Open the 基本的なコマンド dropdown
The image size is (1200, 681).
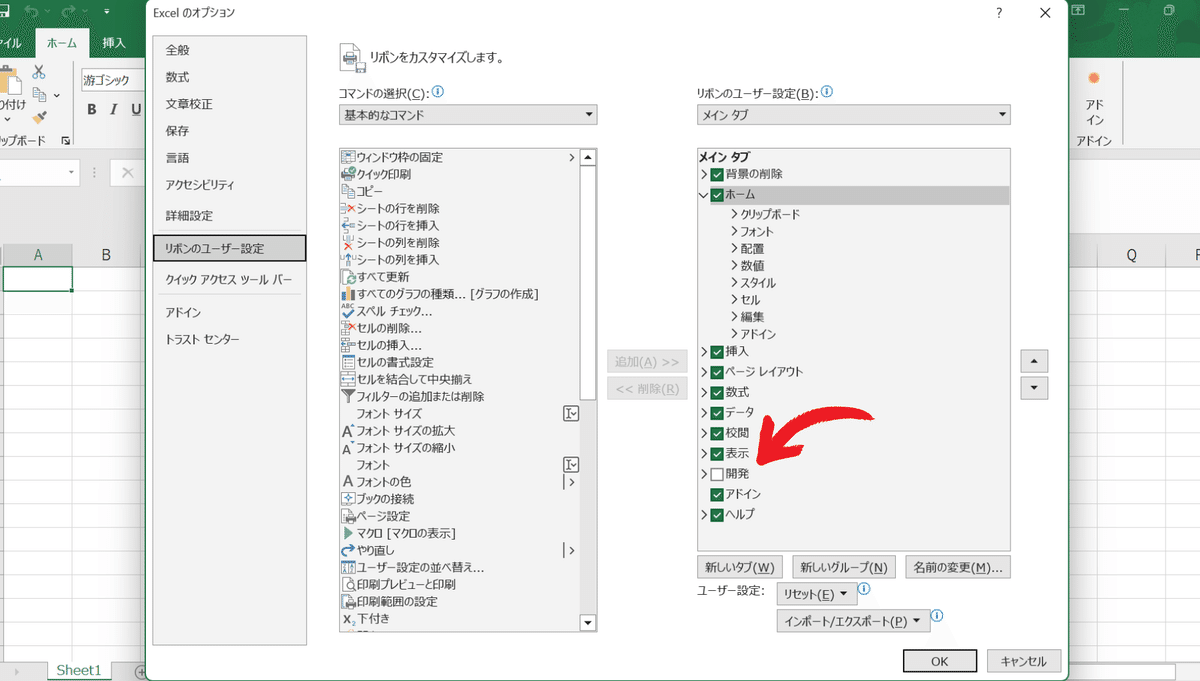coord(468,115)
